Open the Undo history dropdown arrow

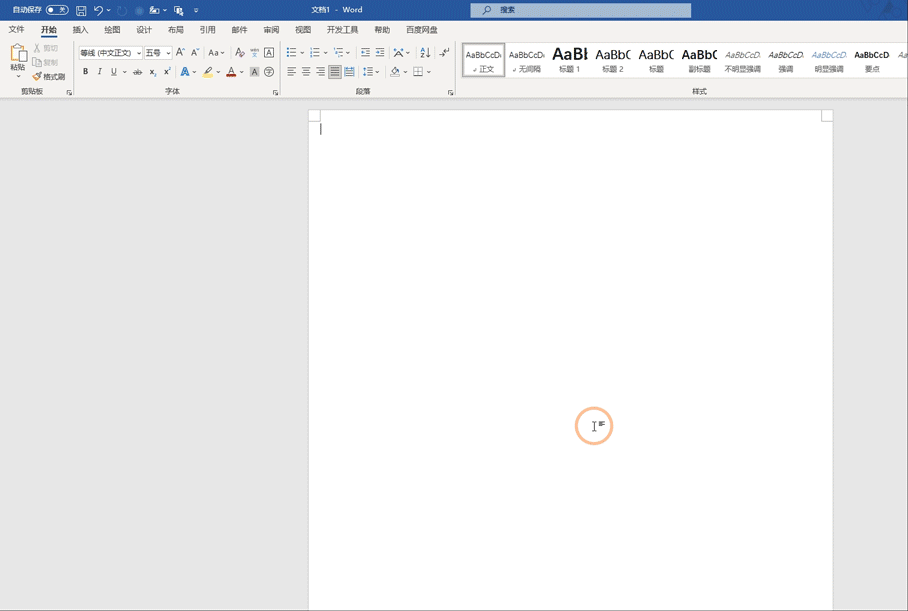coord(108,10)
